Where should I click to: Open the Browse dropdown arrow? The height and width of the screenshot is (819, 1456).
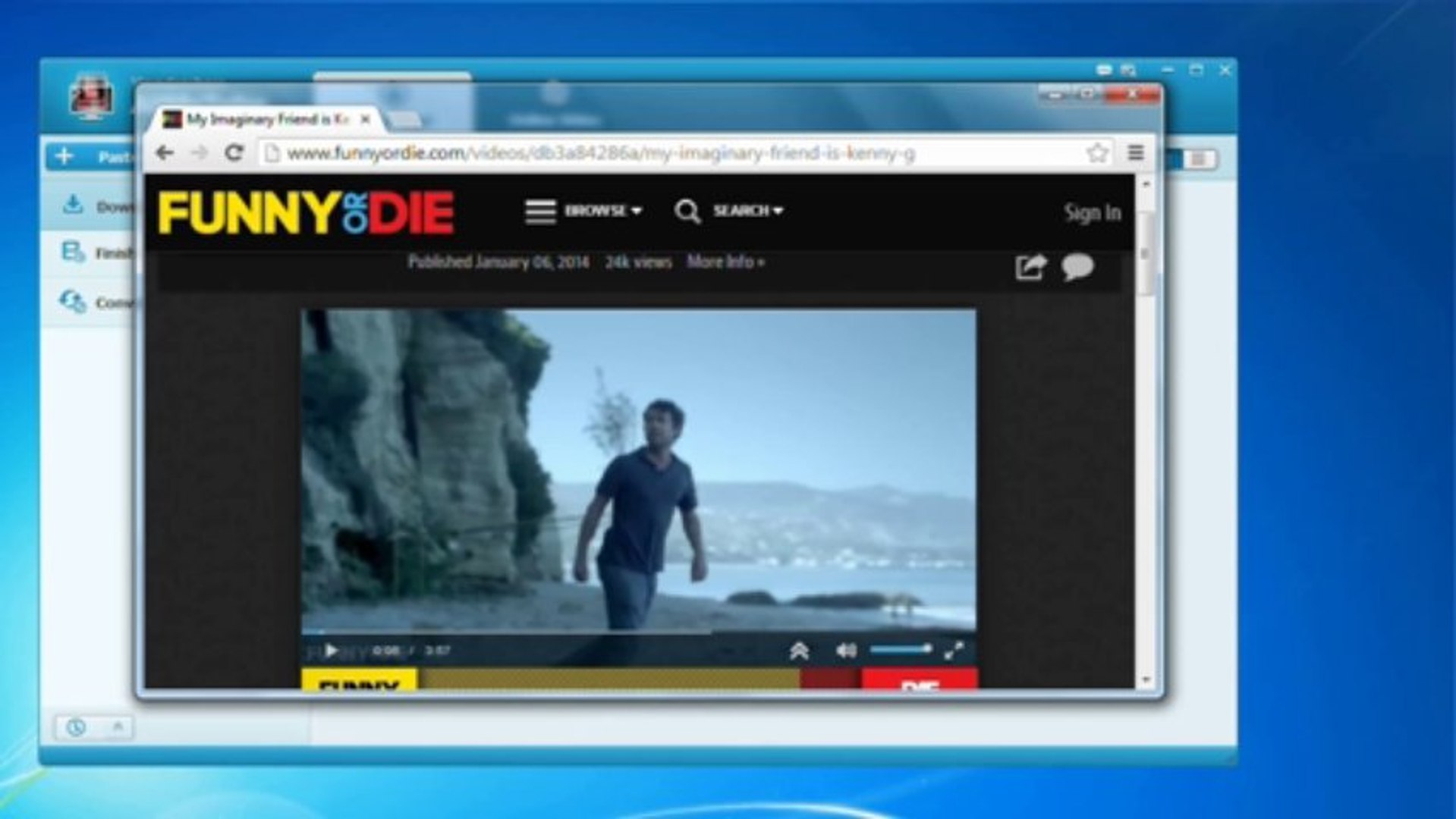637,212
